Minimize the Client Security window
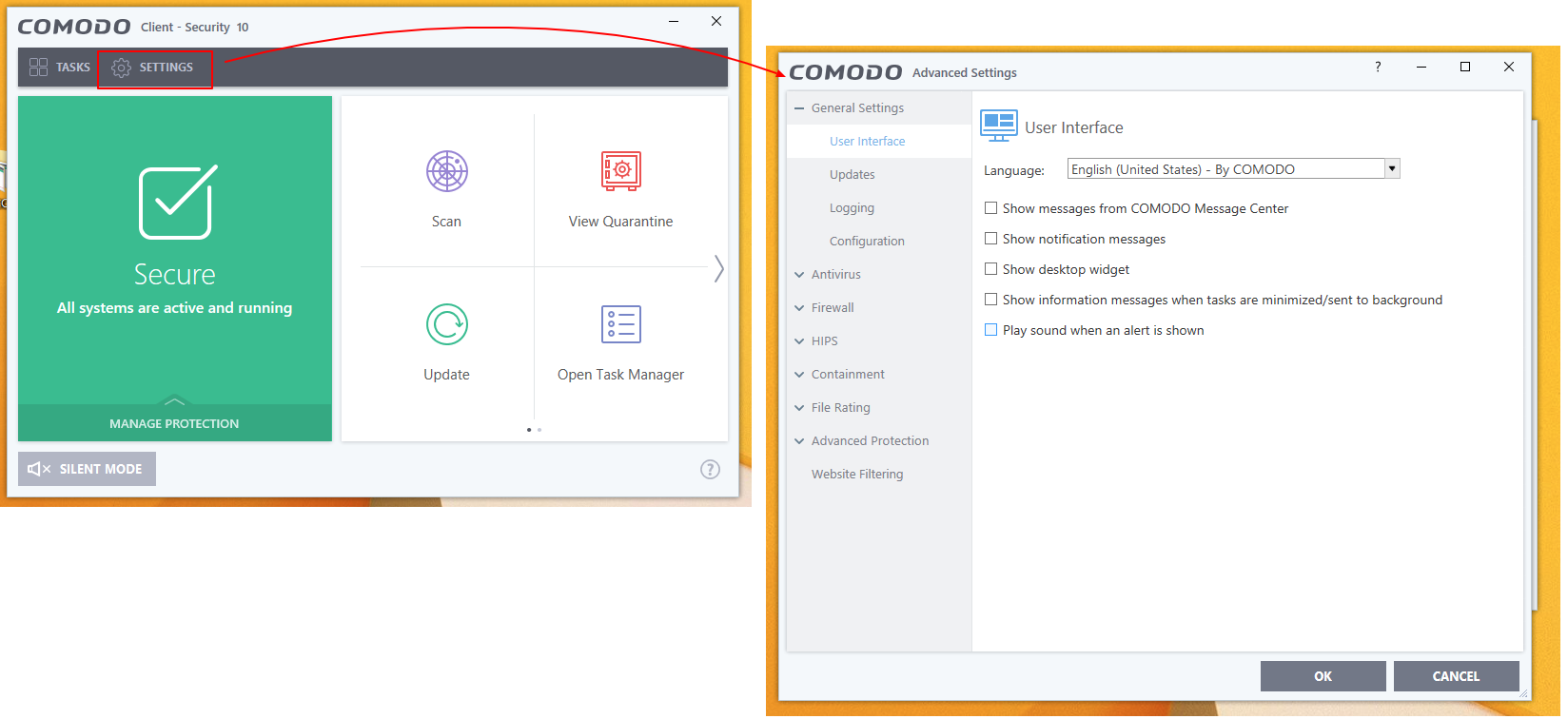 coord(674,21)
